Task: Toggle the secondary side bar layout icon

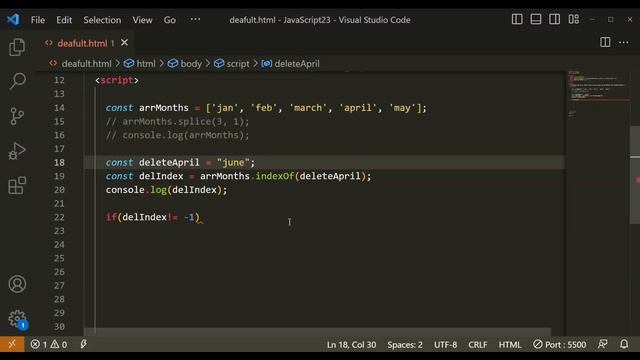Action: (554, 19)
